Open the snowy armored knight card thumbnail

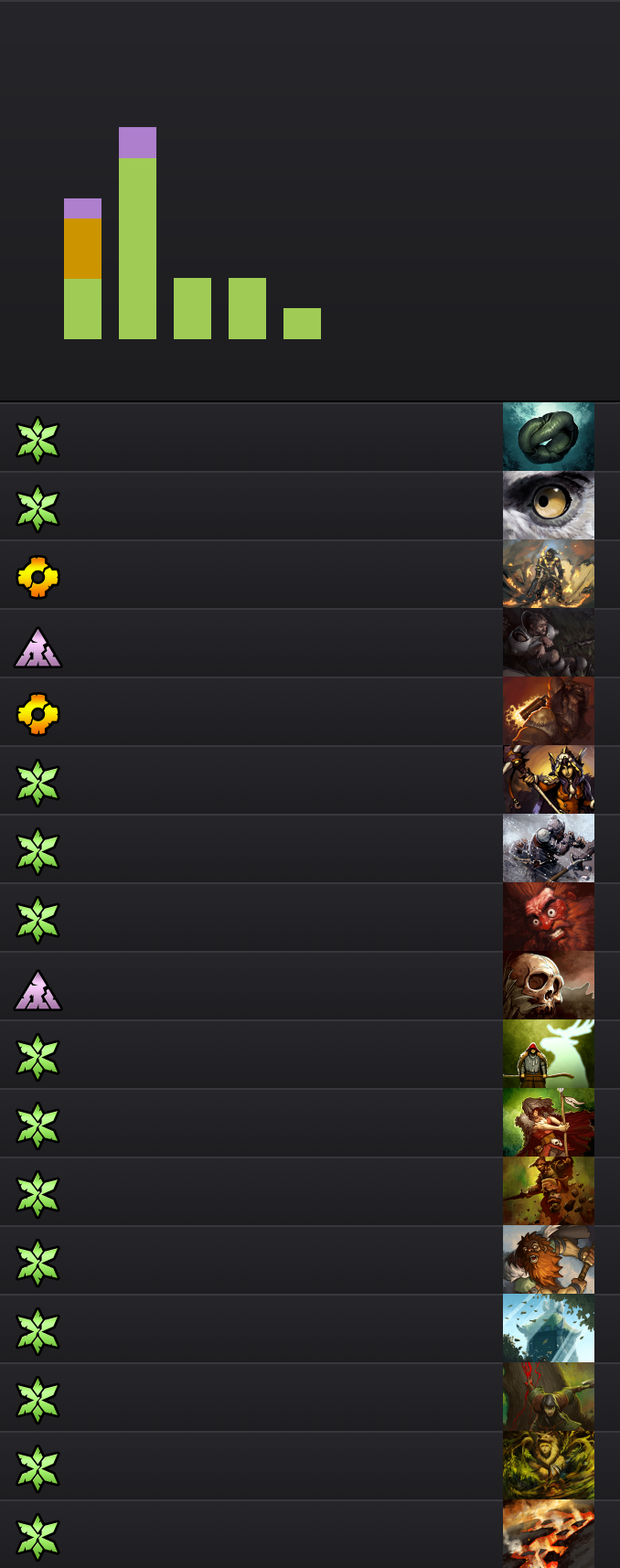549,848
